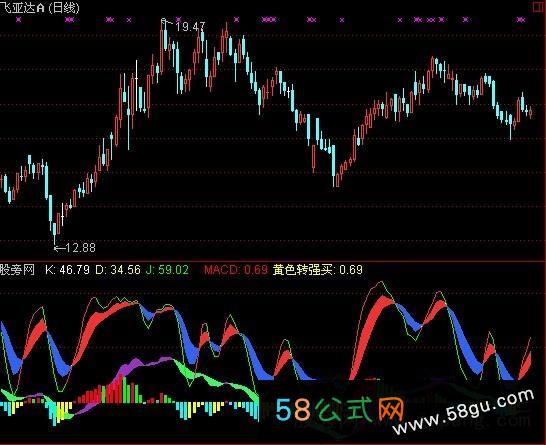Click the 黄色转强买: 0.69 readout

tap(318, 270)
